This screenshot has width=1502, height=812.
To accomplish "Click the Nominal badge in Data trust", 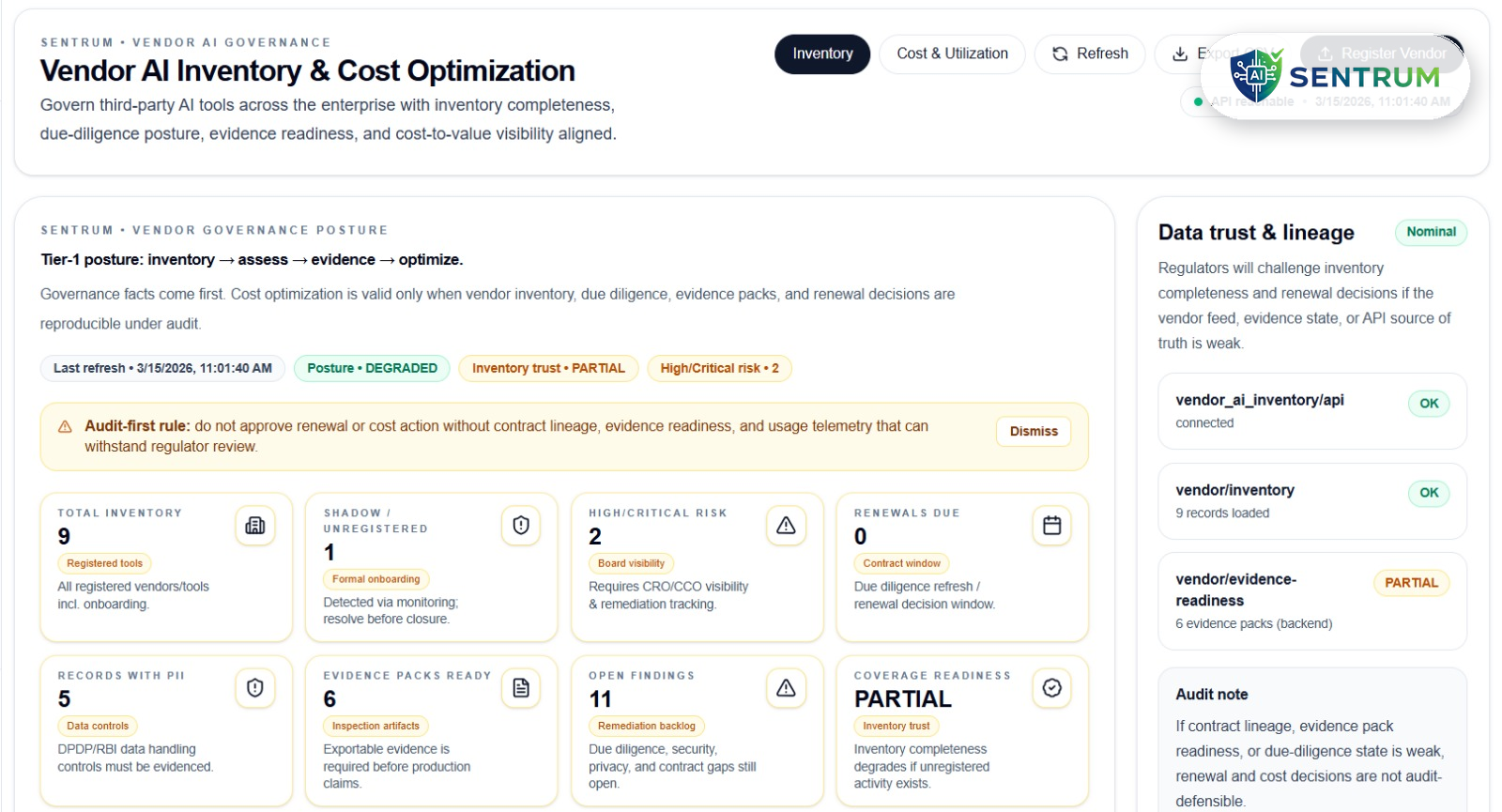I will tap(1431, 232).
